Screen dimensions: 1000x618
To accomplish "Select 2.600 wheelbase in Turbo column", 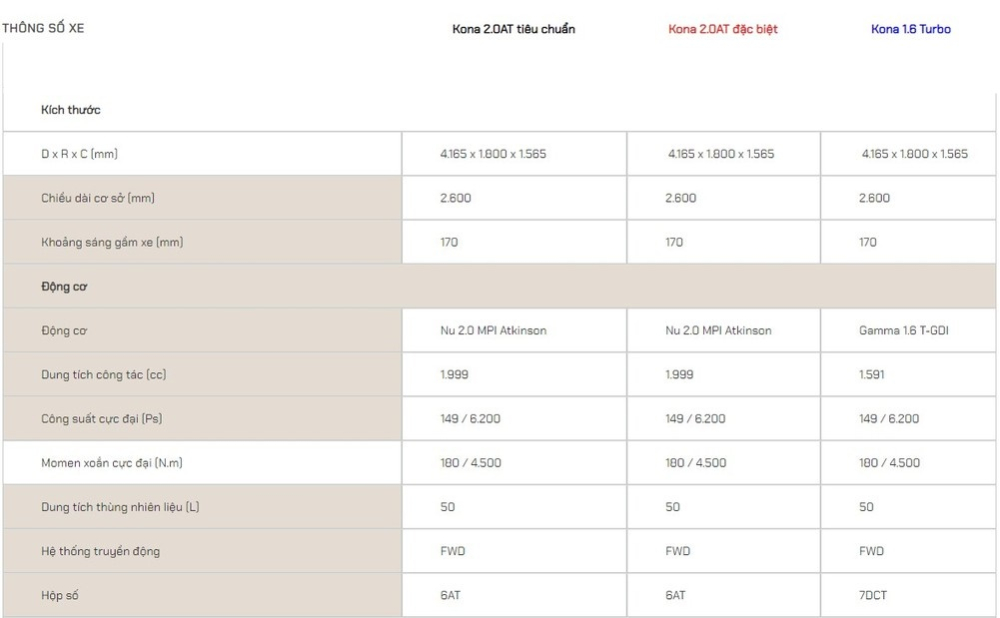I will (x=874, y=198).
